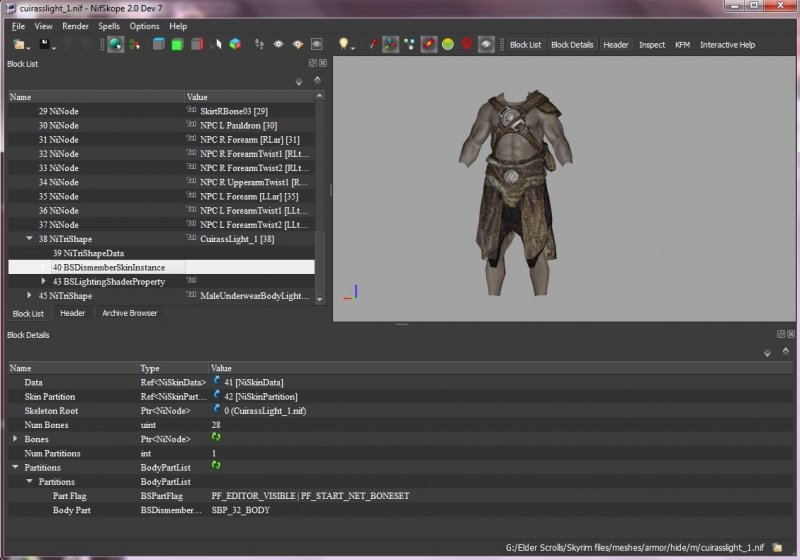Toggle the show axes button
The width and height of the screenshot is (800, 560).
[x=391, y=44]
